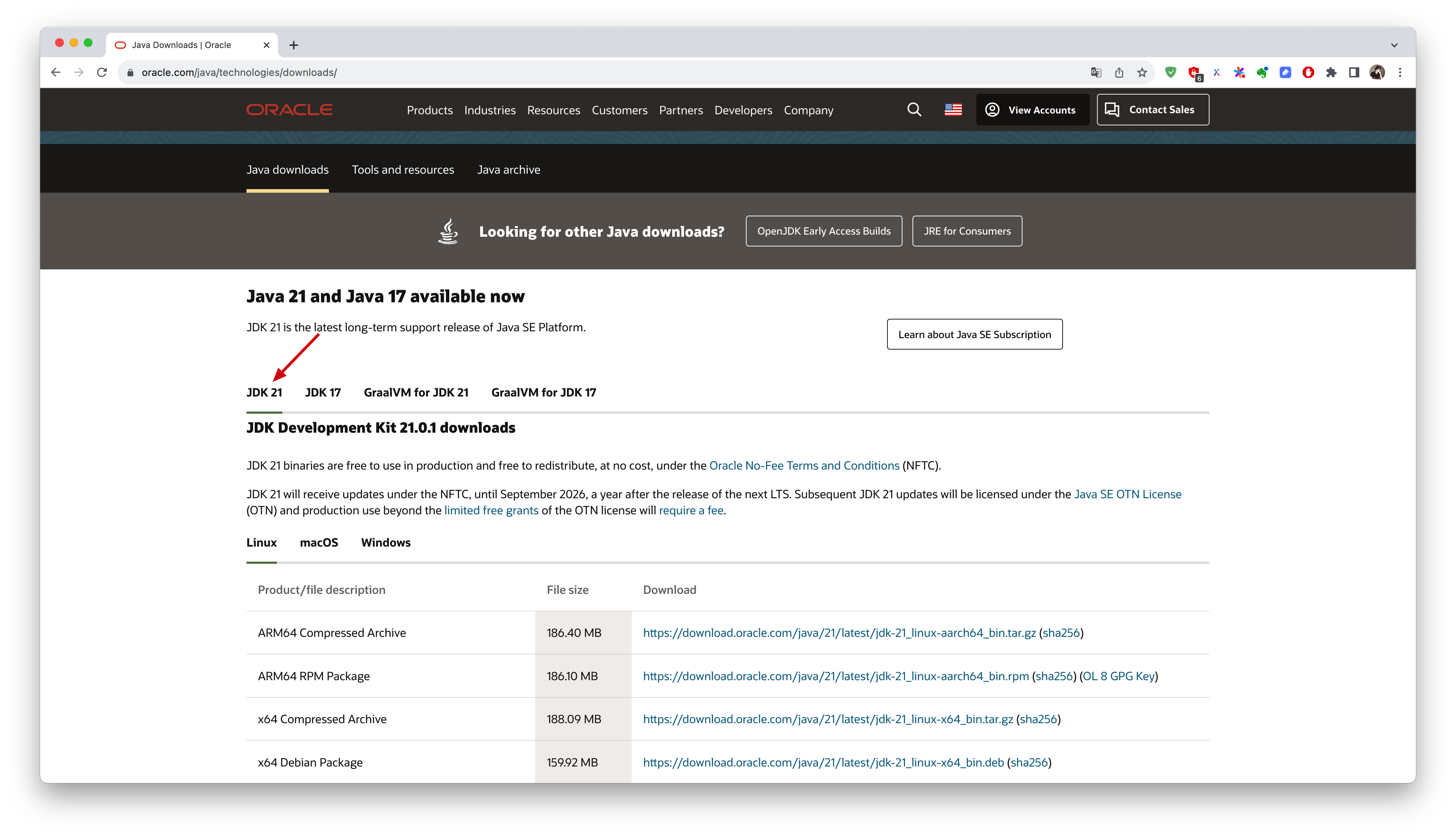Open the green shield extension

1171,72
